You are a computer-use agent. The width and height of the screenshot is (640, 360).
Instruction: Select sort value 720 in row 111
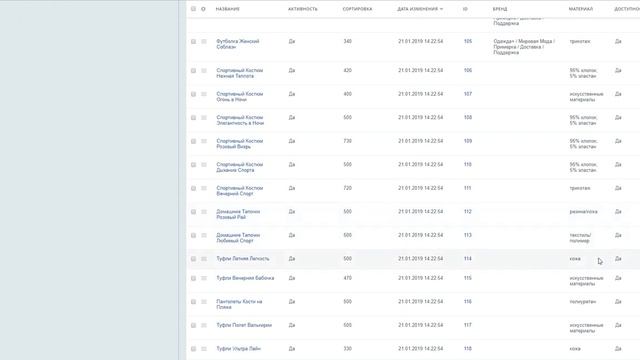[x=347, y=189]
